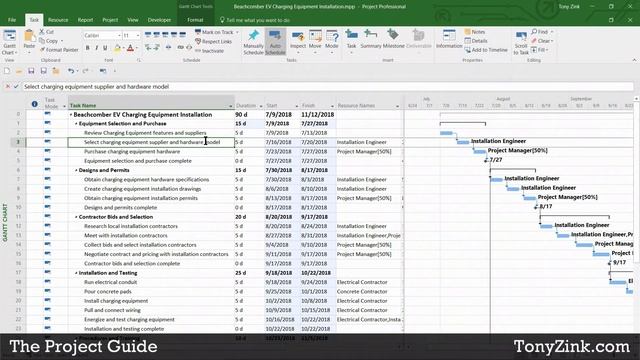Image resolution: width=640 pixels, height=360 pixels.
Task: Indent the selected task
Action: [157, 48]
